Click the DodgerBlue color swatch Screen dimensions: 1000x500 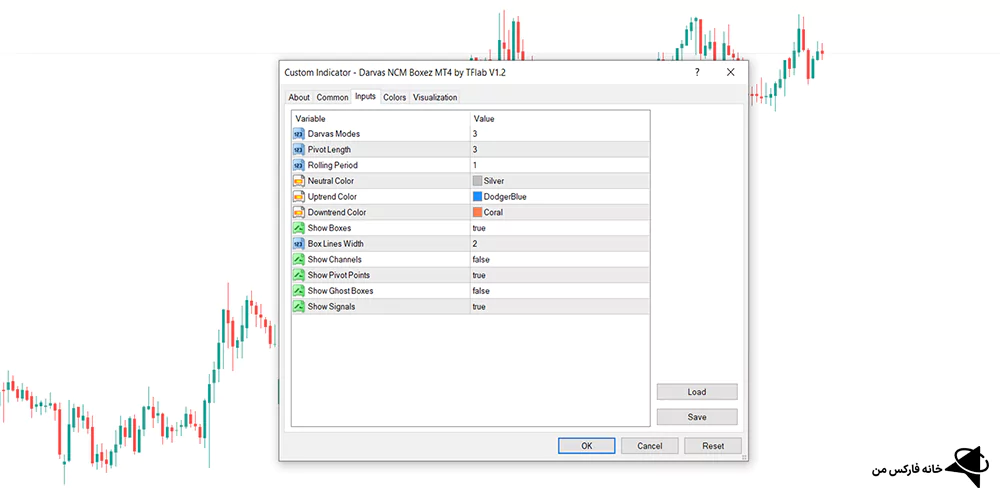coord(477,196)
